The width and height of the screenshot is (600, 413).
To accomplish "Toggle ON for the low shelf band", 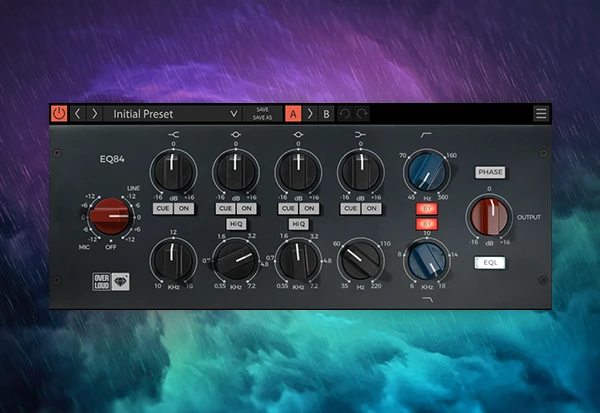I will pos(371,209).
